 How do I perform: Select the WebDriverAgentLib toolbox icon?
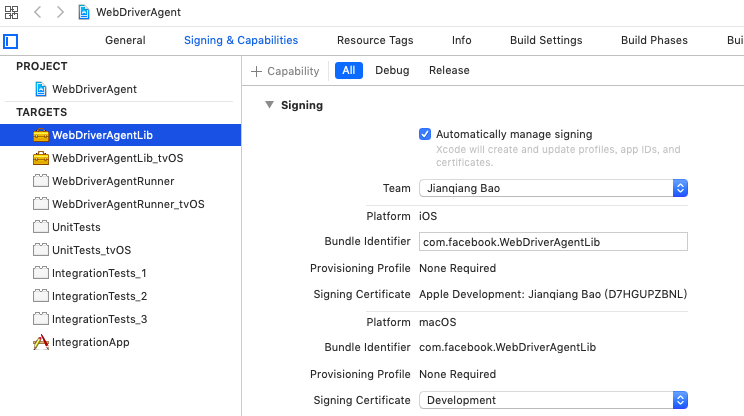coord(41,135)
